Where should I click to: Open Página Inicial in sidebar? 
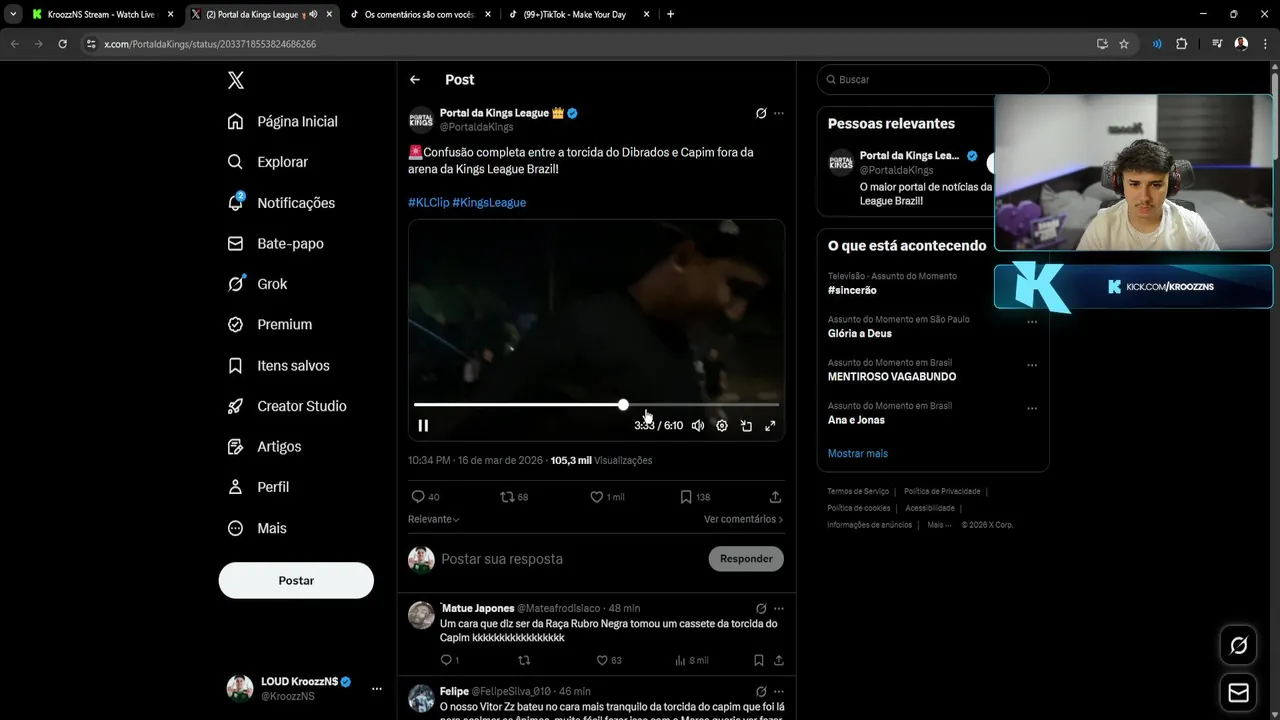point(283,121)
